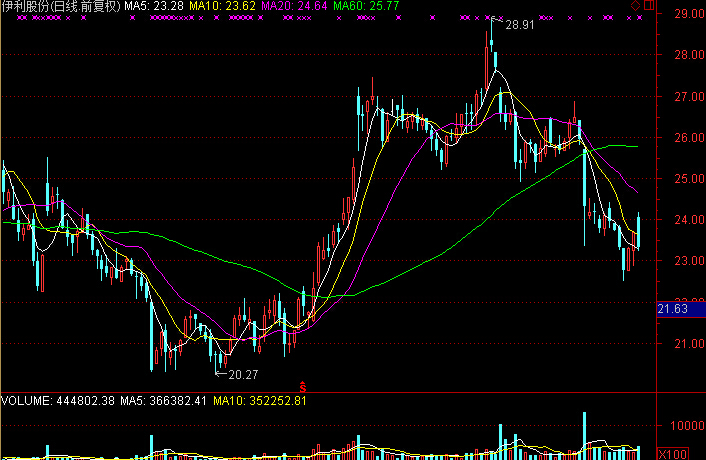Select the magenta MA20: 24.64 label
The width and height of the screenshot is (706, 460).
pyautogui.click(x=294, y=6)
